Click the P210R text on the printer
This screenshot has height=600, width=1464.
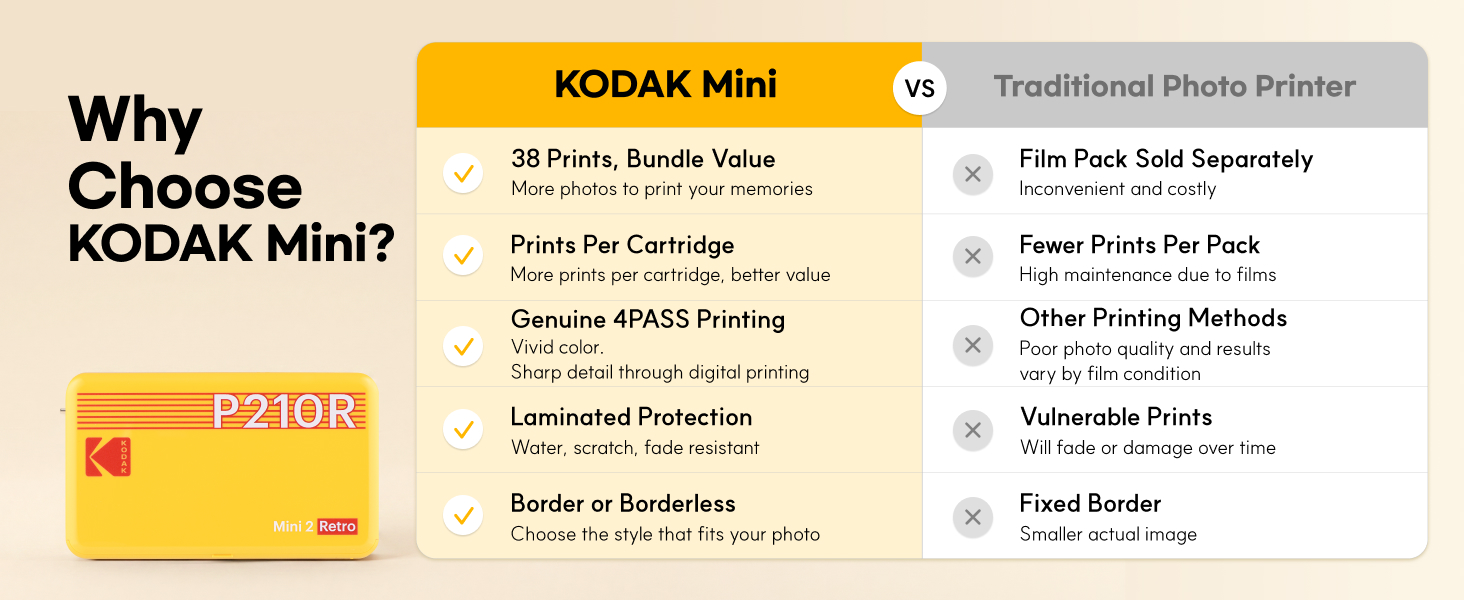285,412
